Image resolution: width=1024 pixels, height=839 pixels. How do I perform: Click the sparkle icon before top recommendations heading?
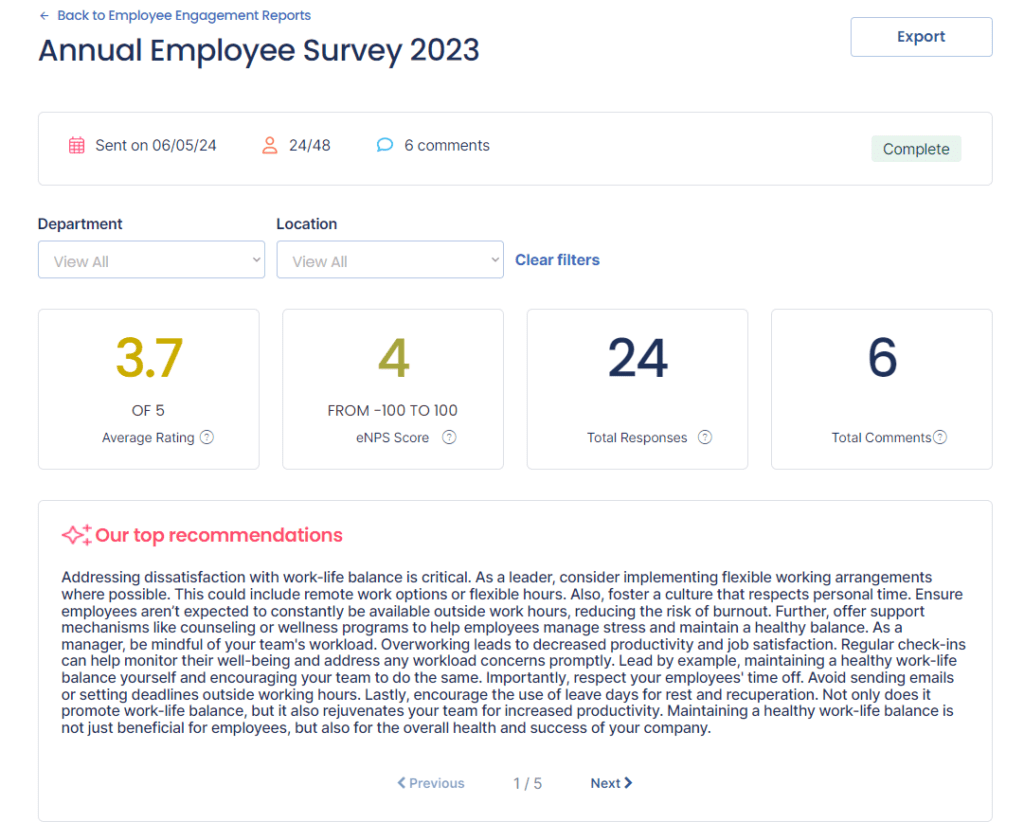point(77,535)
